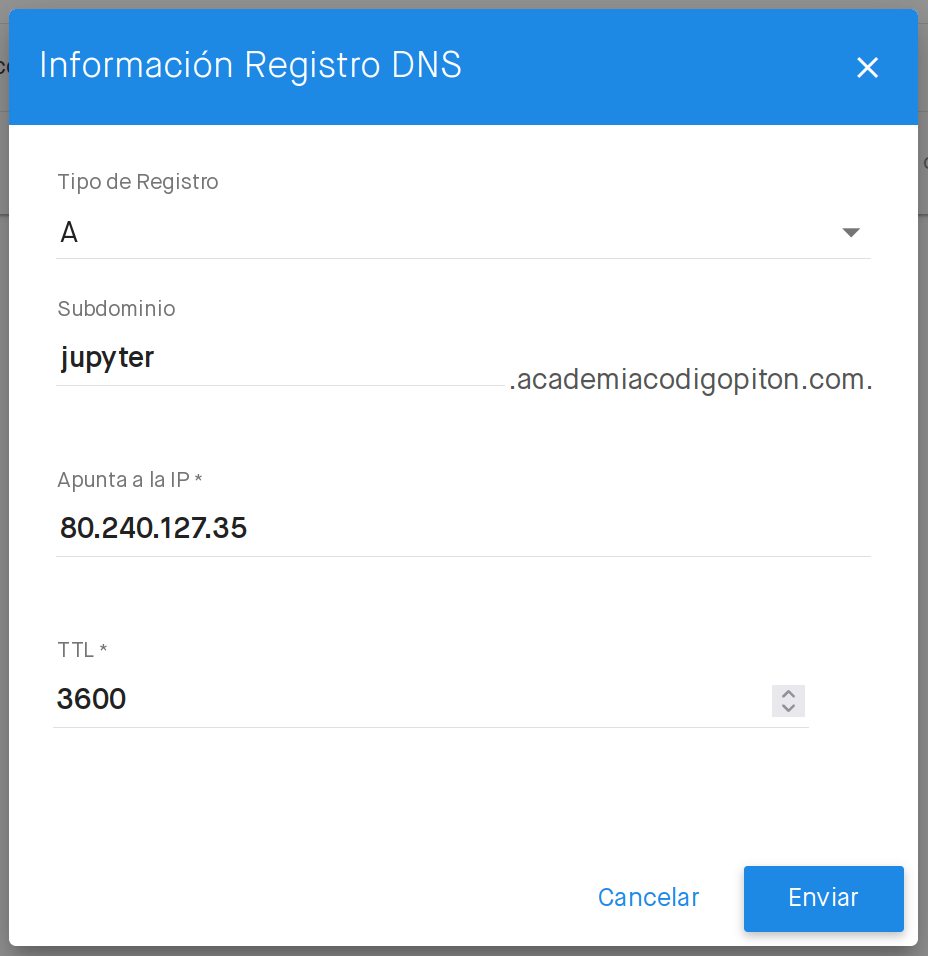Screen dimensions: 928x956
Task: Click the Subdominio label
Action: coord(116,309)
